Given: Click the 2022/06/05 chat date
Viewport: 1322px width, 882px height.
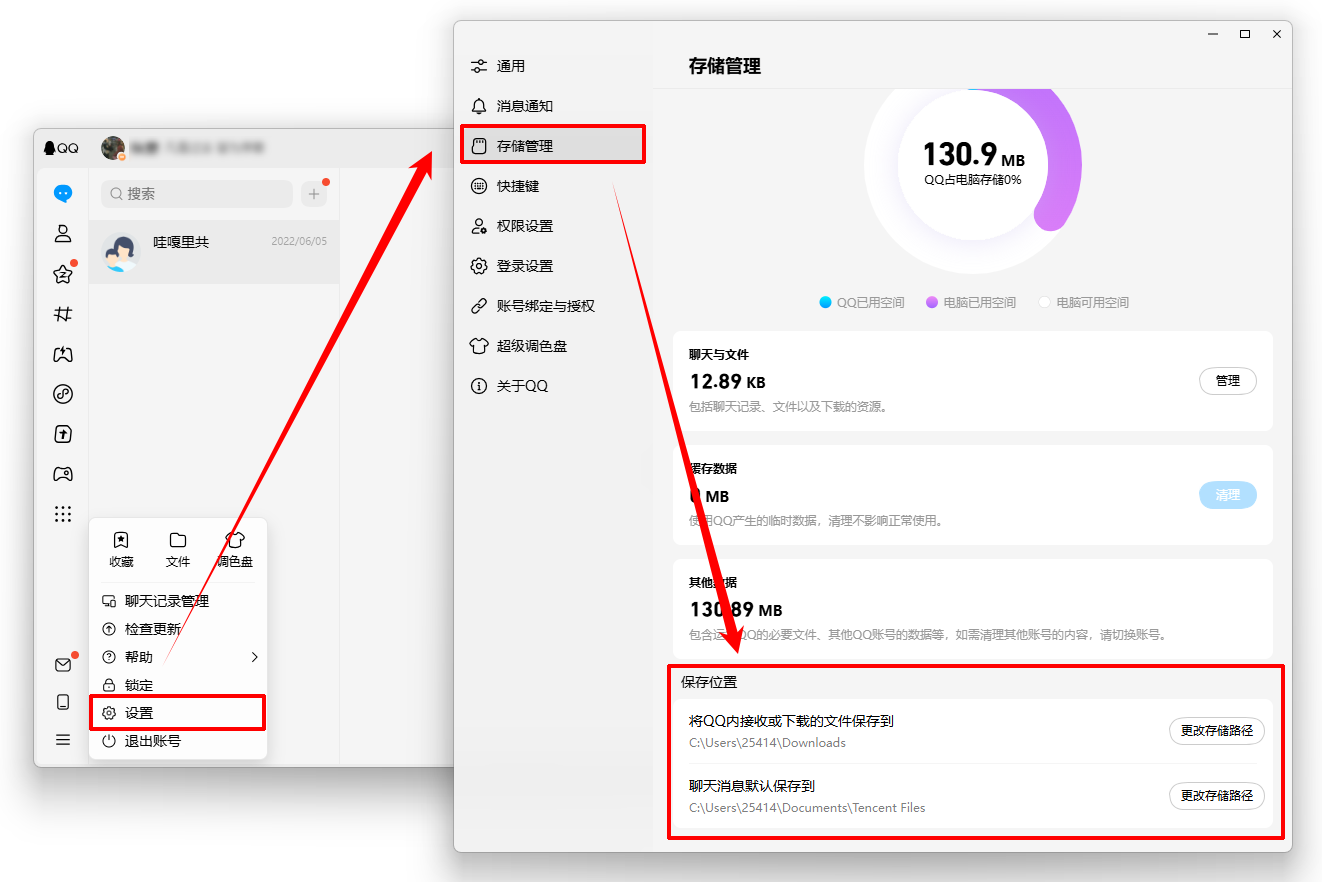Looking at the screenshot, I should pos(299,241).
